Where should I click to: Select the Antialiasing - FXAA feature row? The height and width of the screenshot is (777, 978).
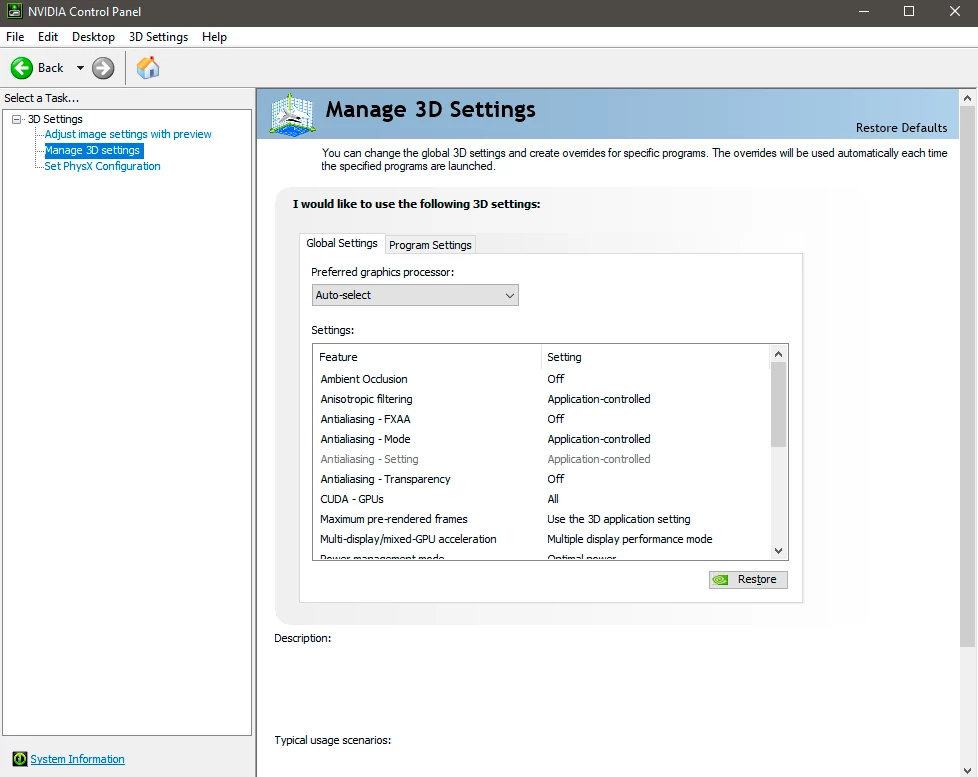coord(541,419)
